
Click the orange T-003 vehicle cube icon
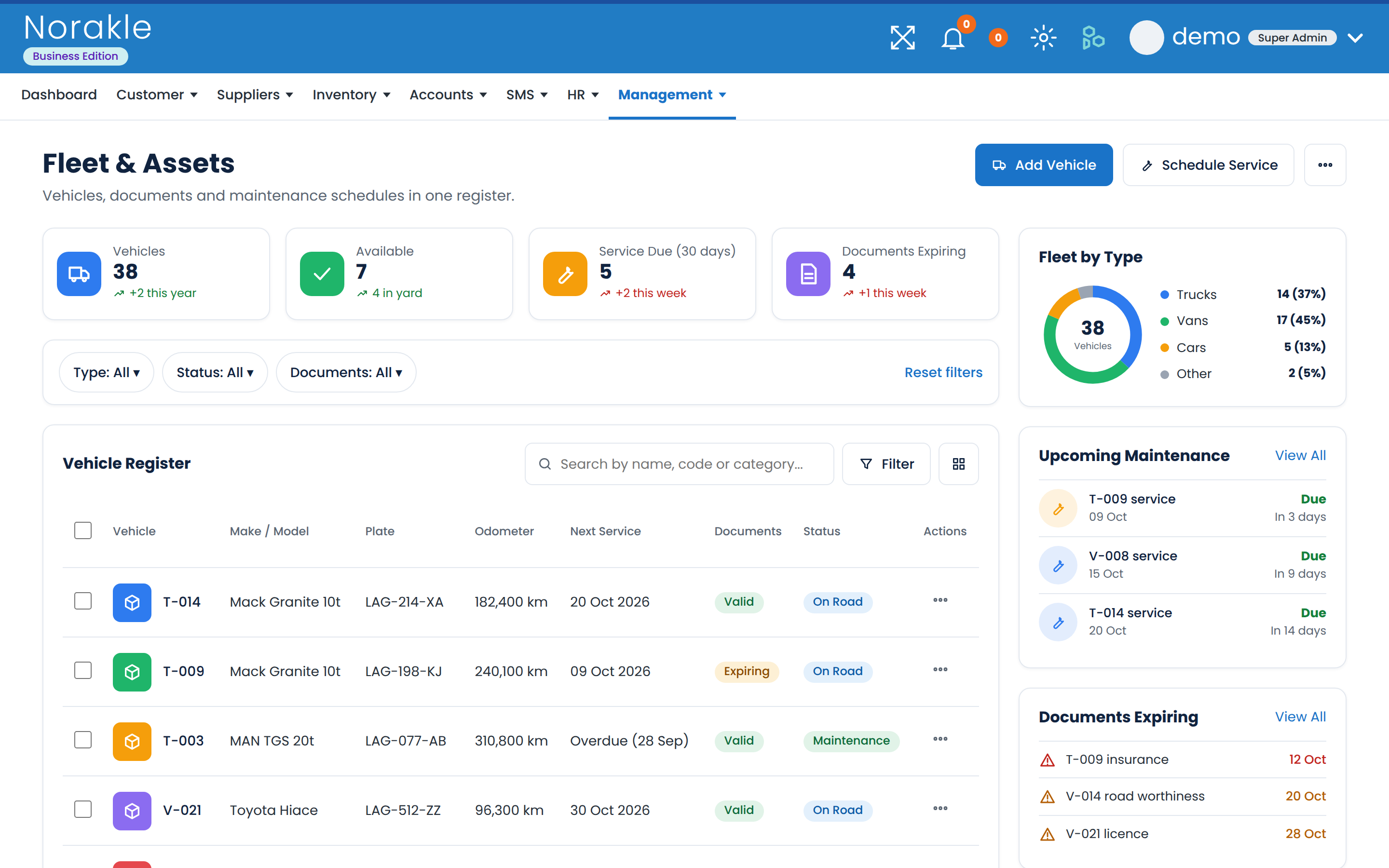coord(132,742)
